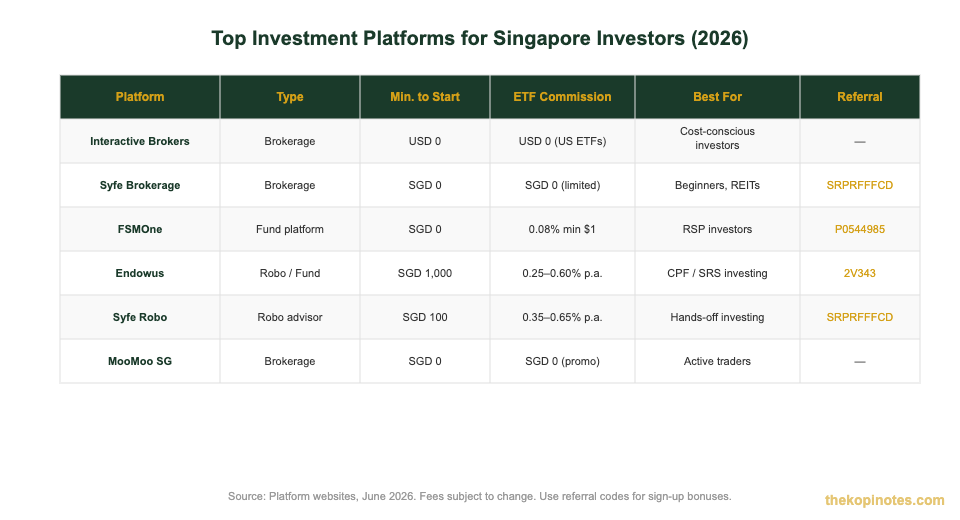Click 'SGD 0' minimum in MooMoo SG row
Viewport: 960px width, 520px height.
click(x=425, y=361)
